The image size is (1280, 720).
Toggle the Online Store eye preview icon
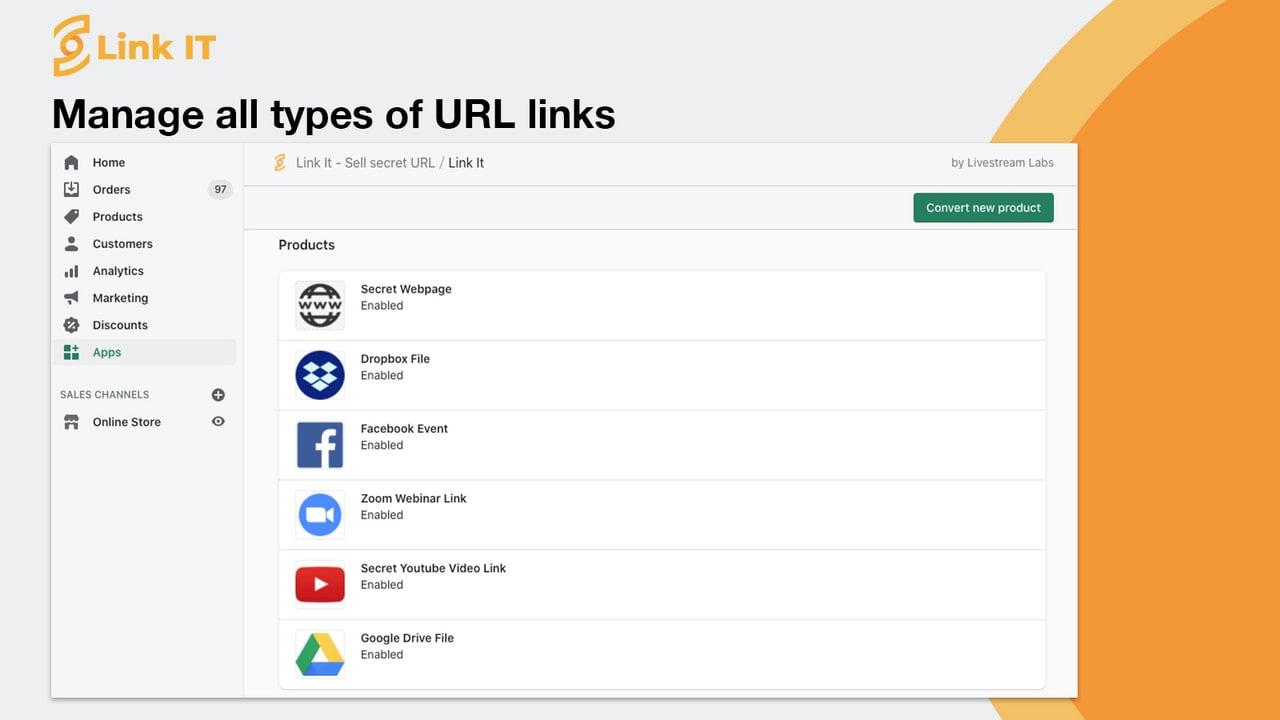(218, 422)
